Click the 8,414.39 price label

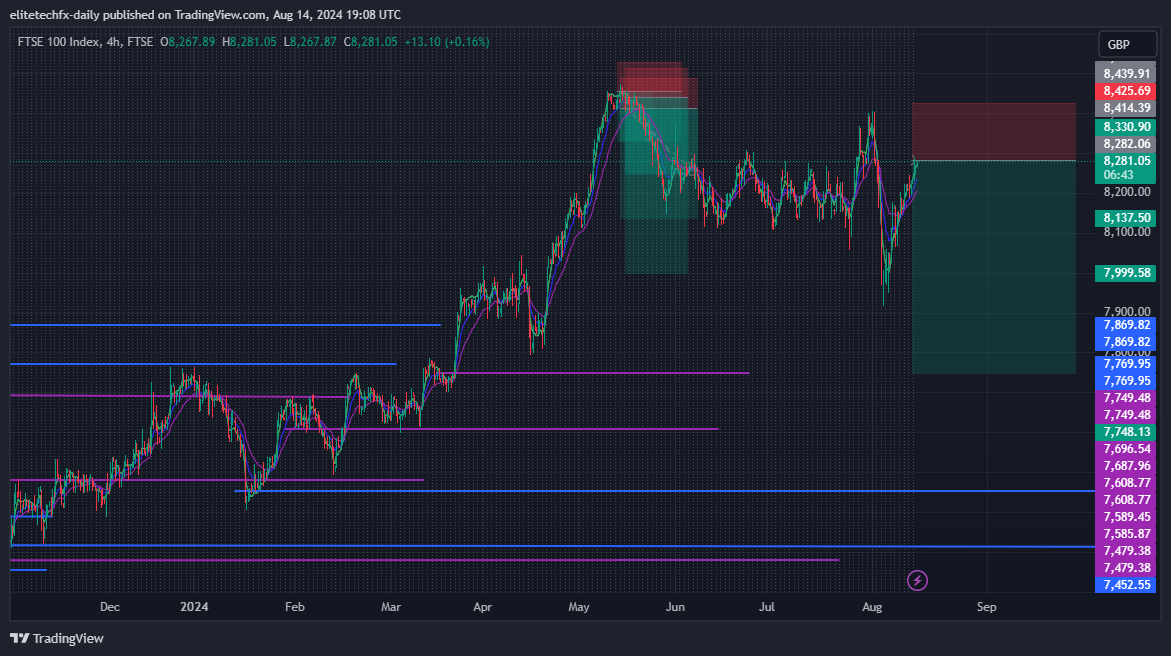(1126, 108)
